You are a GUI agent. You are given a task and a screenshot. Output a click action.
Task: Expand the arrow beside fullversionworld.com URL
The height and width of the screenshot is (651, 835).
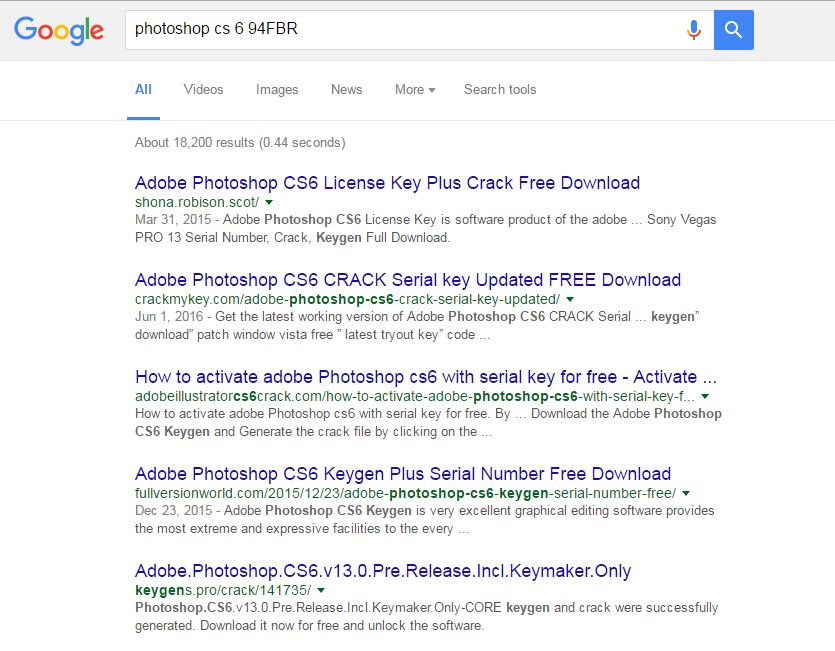(x=686, y=493)
